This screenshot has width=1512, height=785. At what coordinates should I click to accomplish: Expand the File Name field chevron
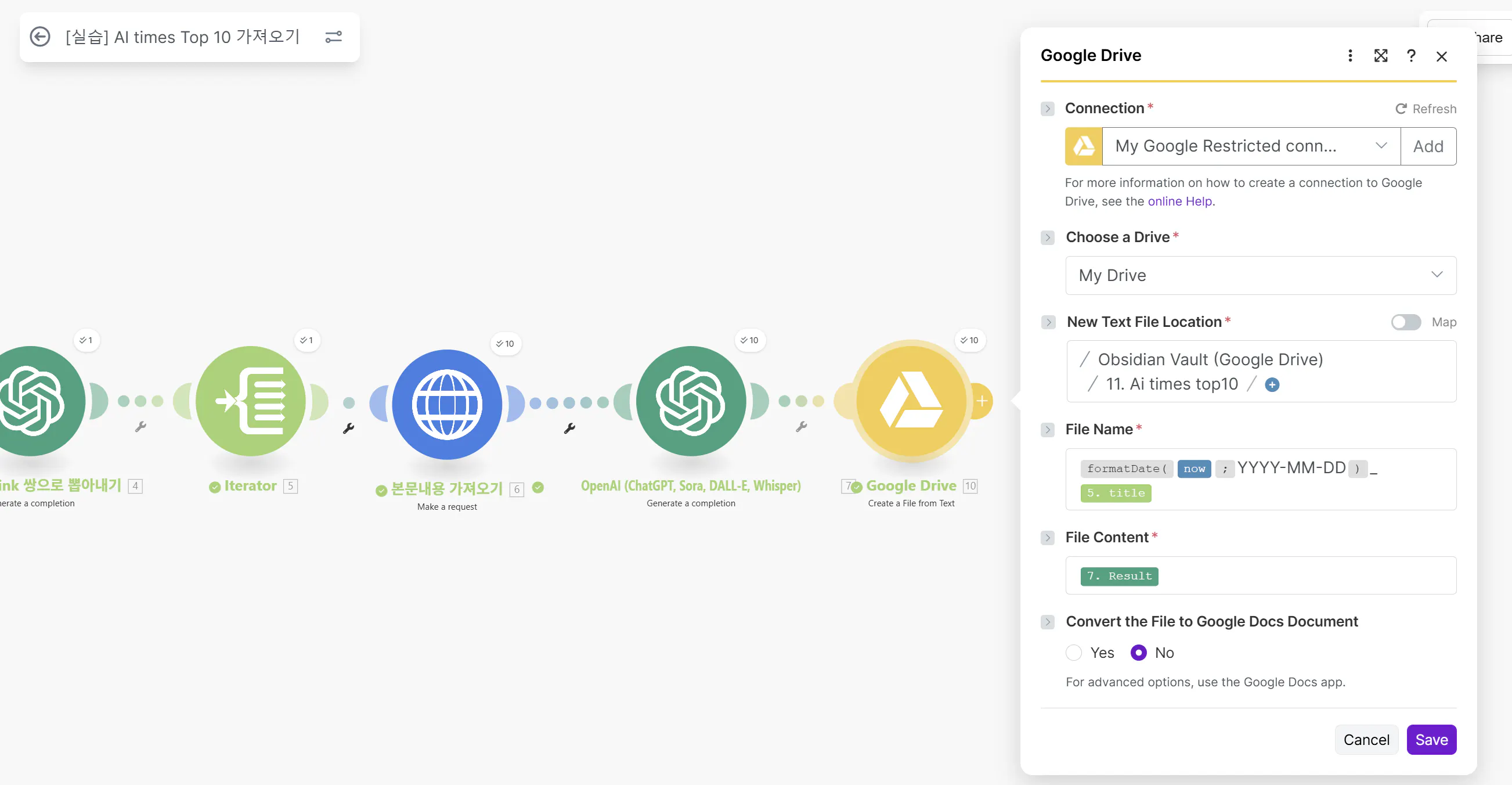pos(1048,429)
